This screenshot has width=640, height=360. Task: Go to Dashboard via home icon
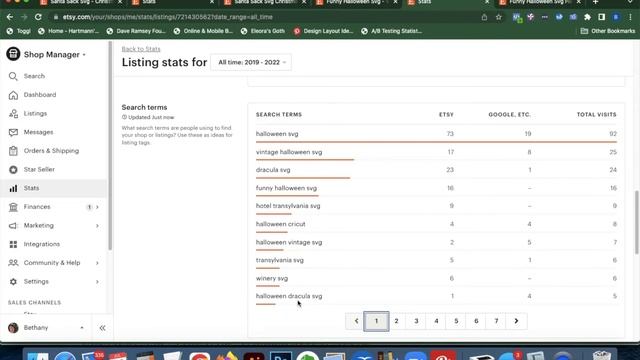[x=13, y=95]
